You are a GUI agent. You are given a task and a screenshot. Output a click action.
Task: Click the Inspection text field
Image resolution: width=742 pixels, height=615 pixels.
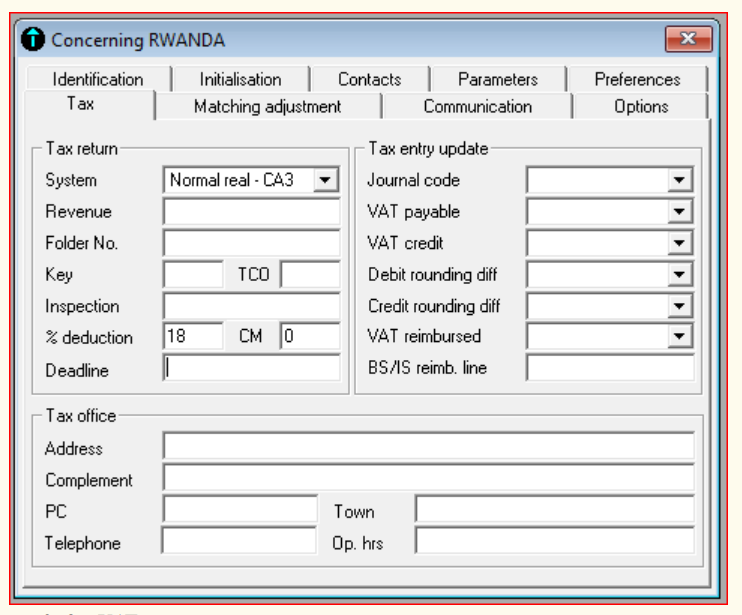251,306
